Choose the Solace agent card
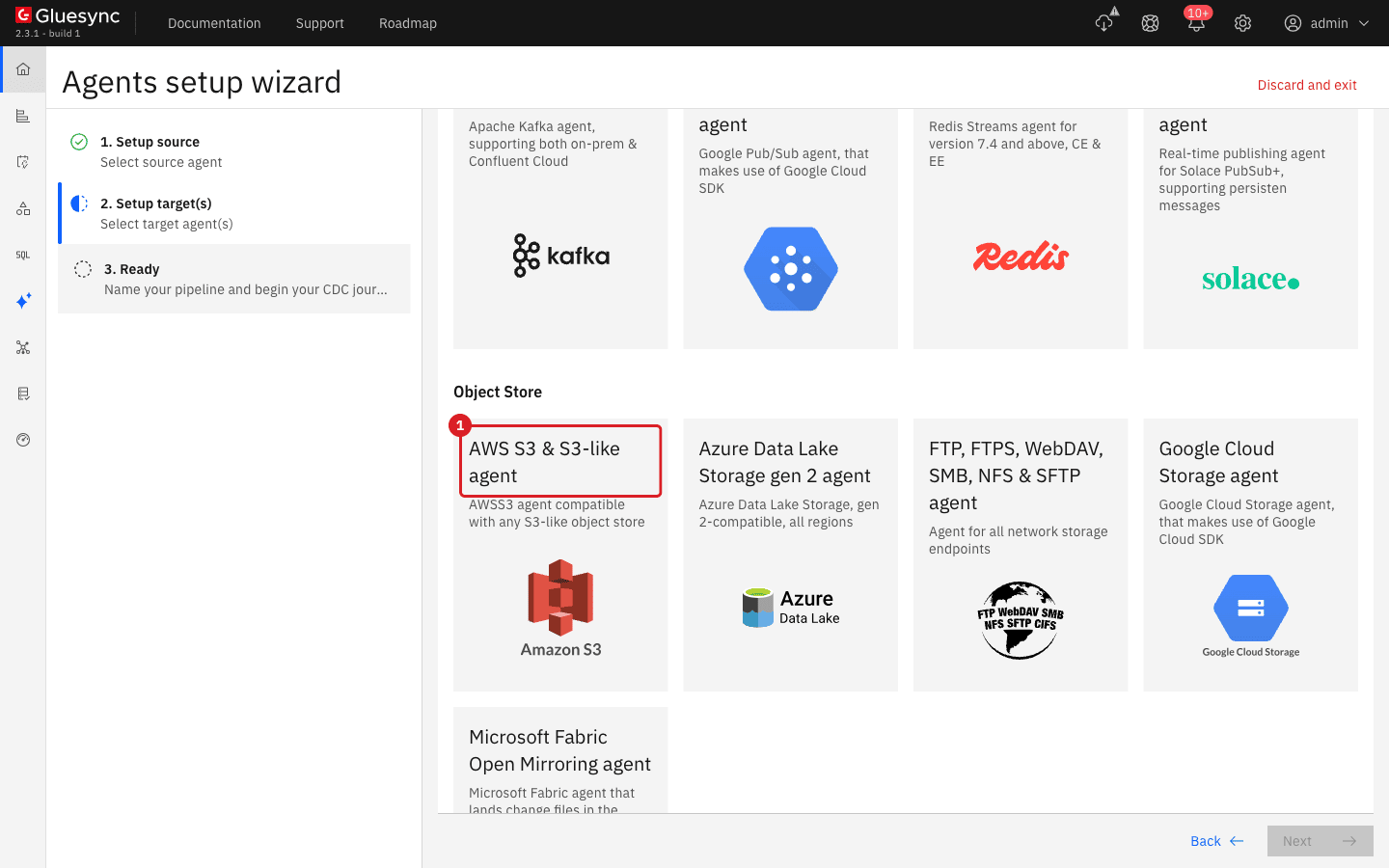This screenshot has width=1389, height=868. click(1251, 229)
